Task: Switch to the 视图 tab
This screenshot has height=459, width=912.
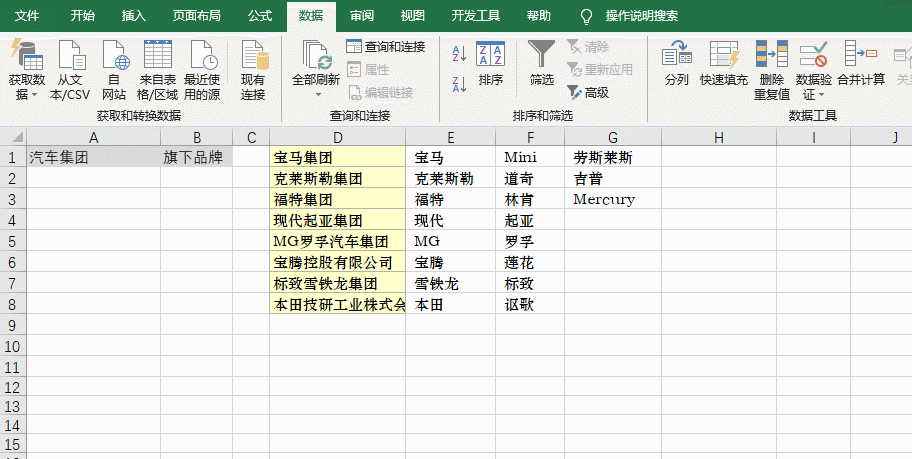Action: [412, 16]
